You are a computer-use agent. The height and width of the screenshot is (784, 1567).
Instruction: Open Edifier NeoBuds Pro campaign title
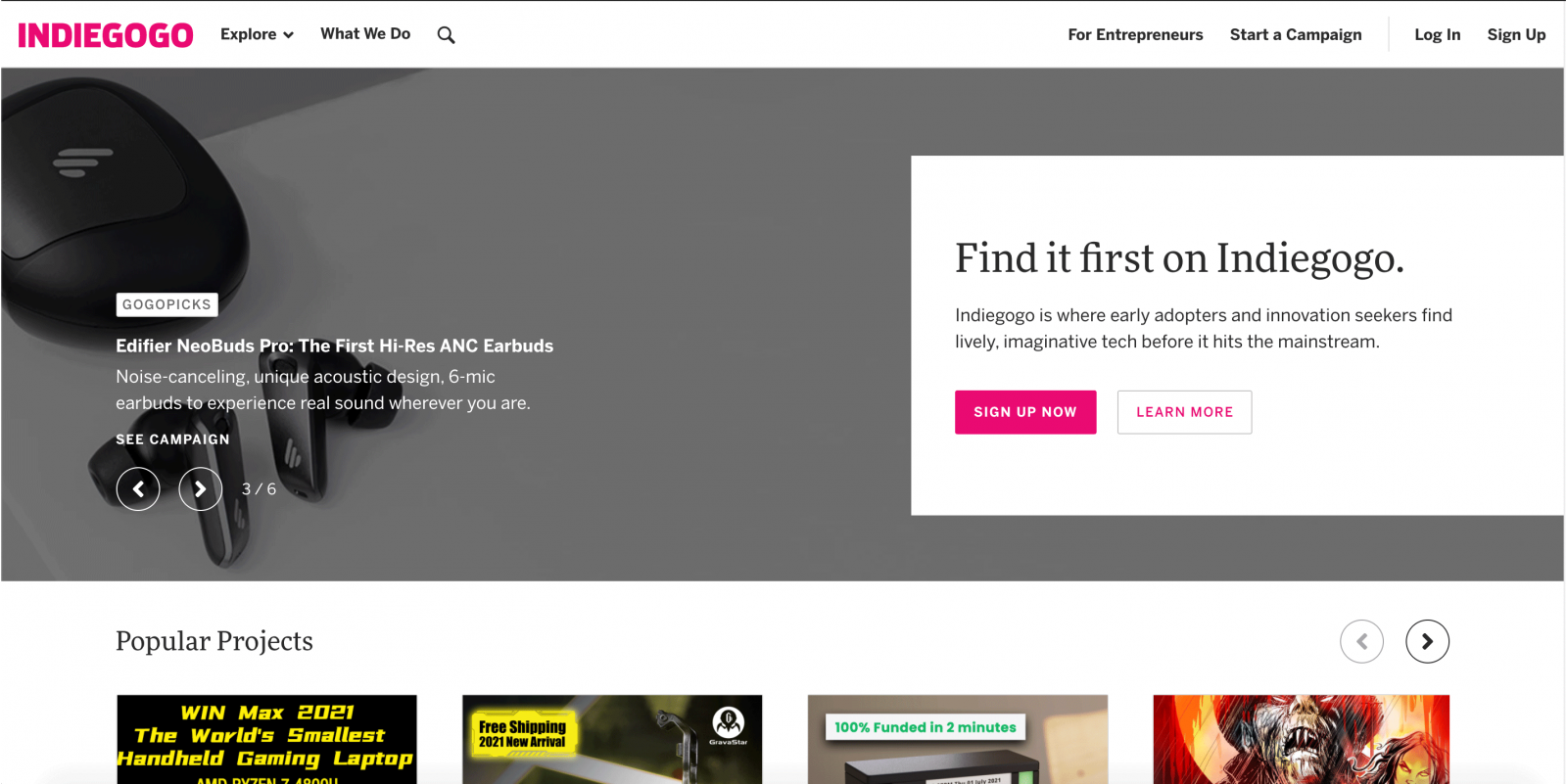tap(334, 346)
